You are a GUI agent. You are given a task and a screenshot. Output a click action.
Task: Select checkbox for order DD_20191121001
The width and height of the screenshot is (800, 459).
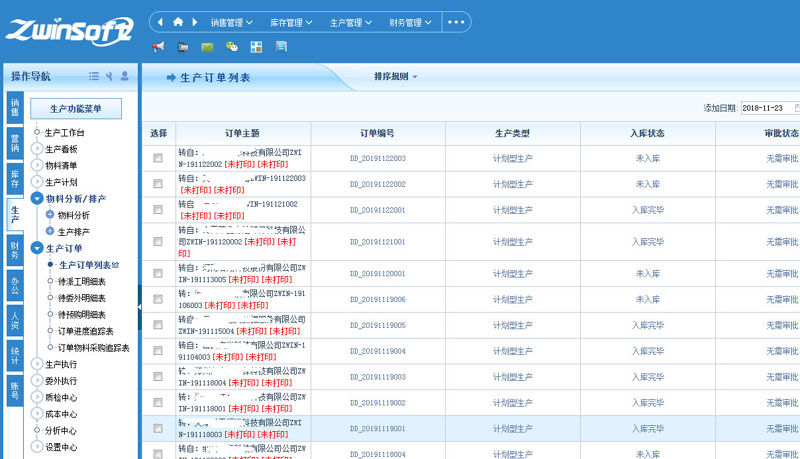tap(158, 242)
